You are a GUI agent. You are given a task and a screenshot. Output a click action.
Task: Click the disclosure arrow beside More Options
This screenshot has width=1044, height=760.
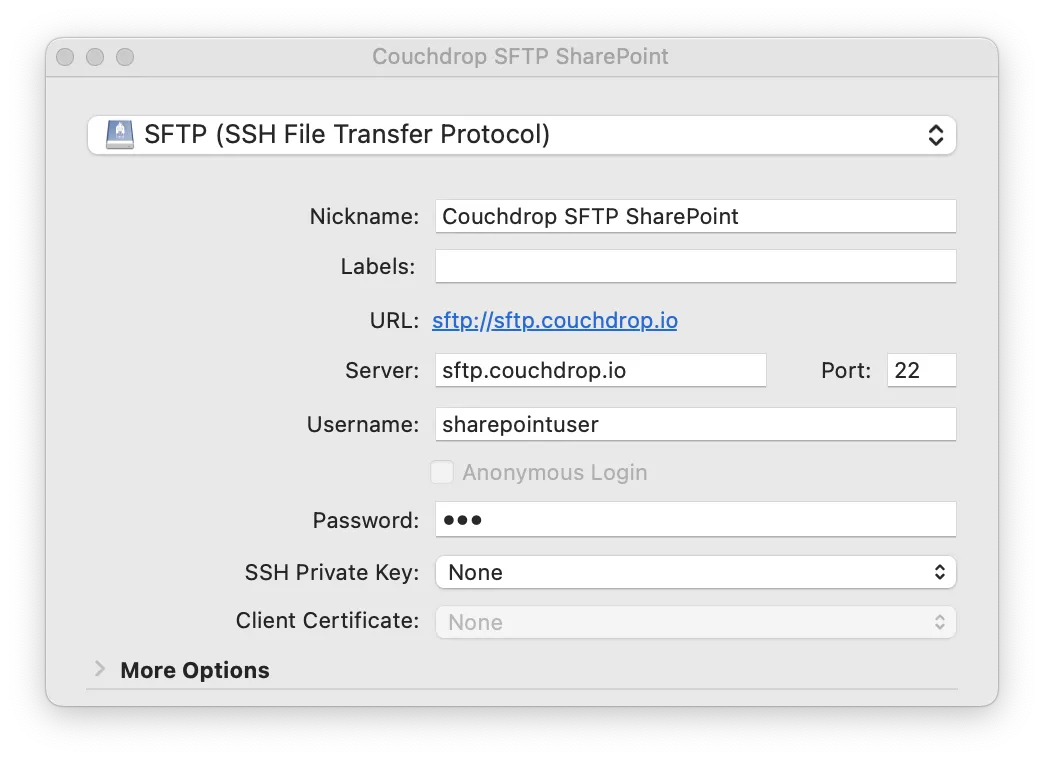99,670
